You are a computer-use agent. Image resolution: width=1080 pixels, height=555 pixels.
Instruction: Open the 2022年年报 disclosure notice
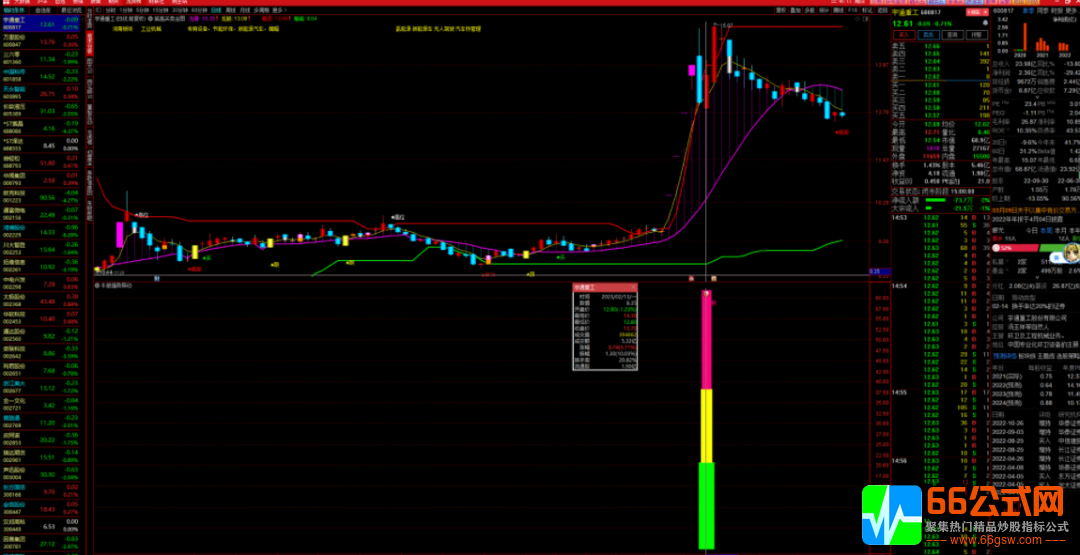point(1029,219)
